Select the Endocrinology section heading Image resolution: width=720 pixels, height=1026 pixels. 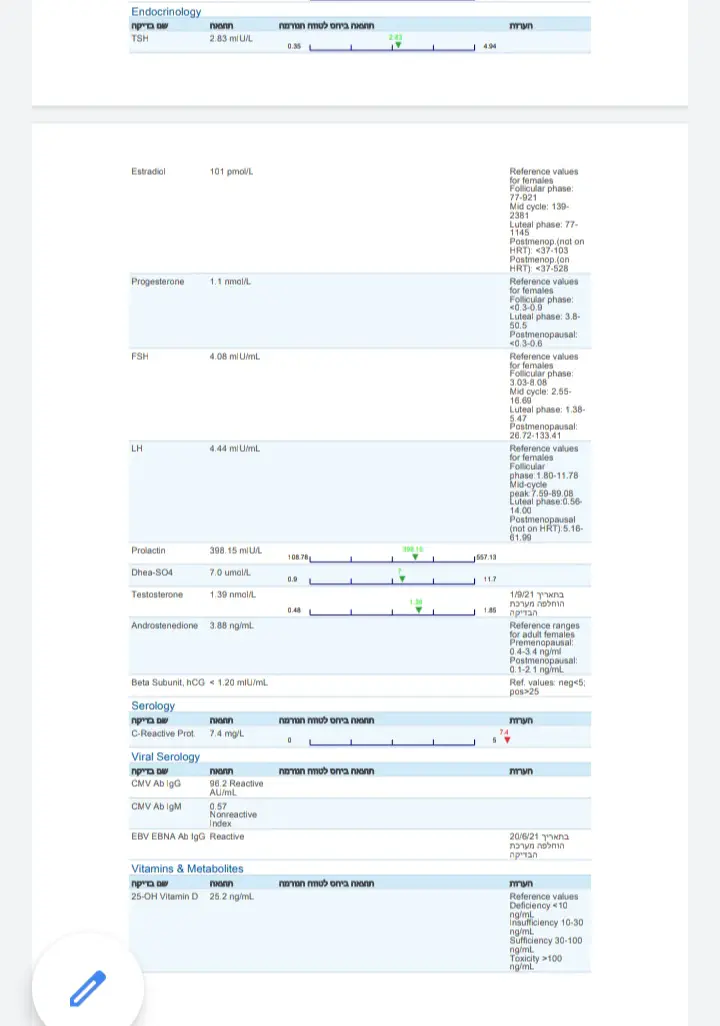click(166, 12)
